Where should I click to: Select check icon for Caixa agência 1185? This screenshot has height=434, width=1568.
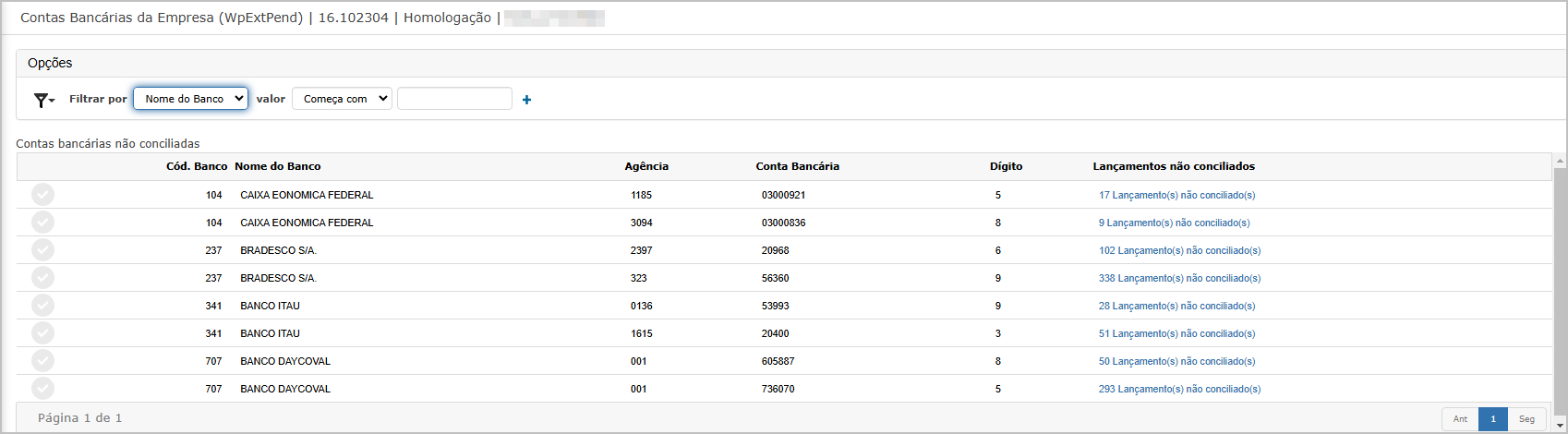point(42,194)
